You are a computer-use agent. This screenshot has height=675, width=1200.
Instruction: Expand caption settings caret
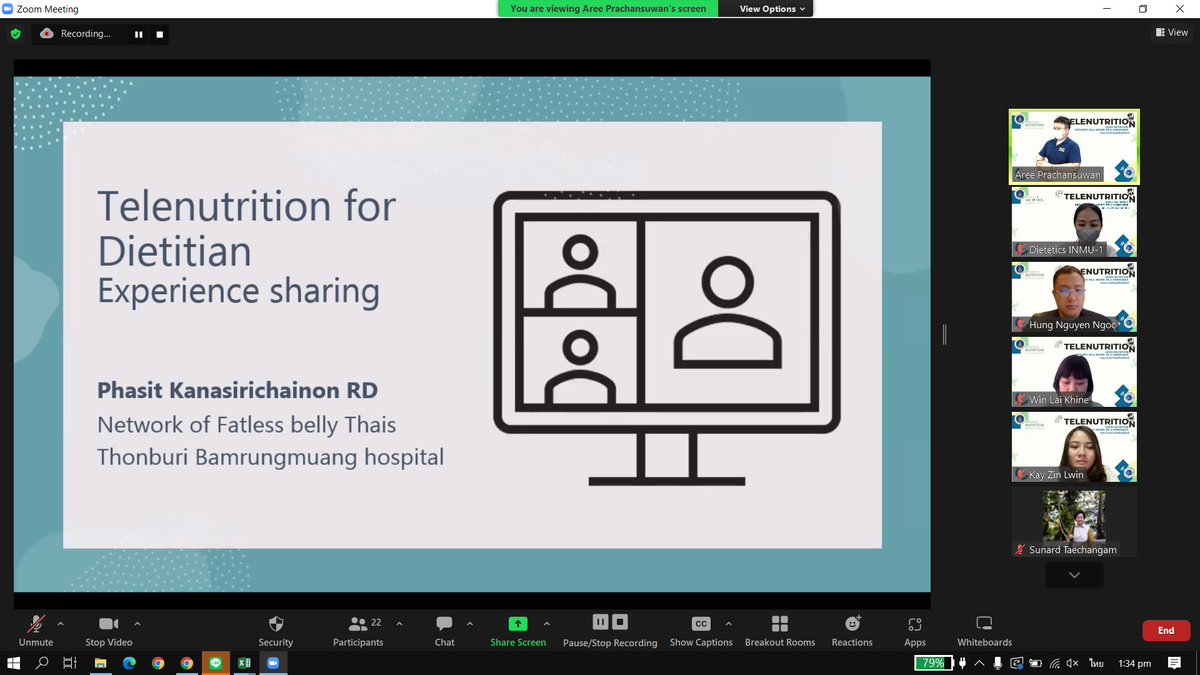click(728, 622)
